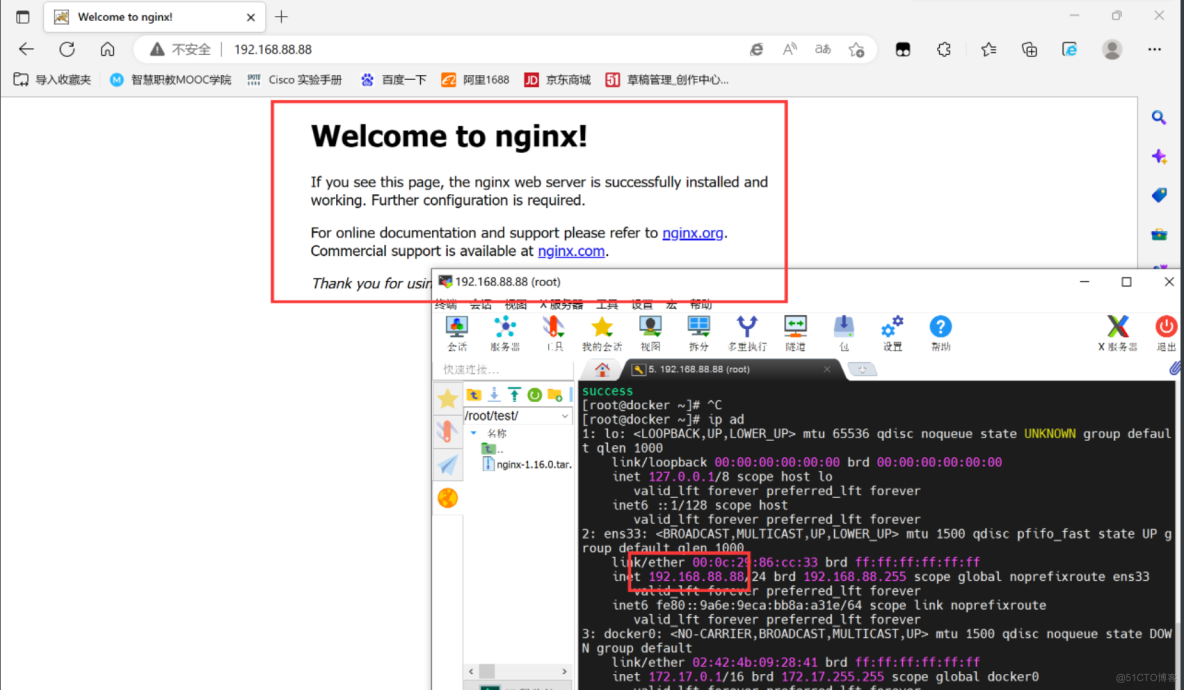
Task: Close the 192.168.88.88 (root) terminal tab
Action: (x=827, y=369)
